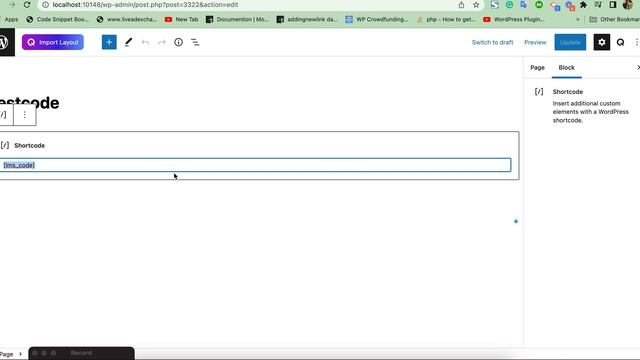
Task: Open the browser profile avatar
Action: pyautogui.click(x=628, y=5)
